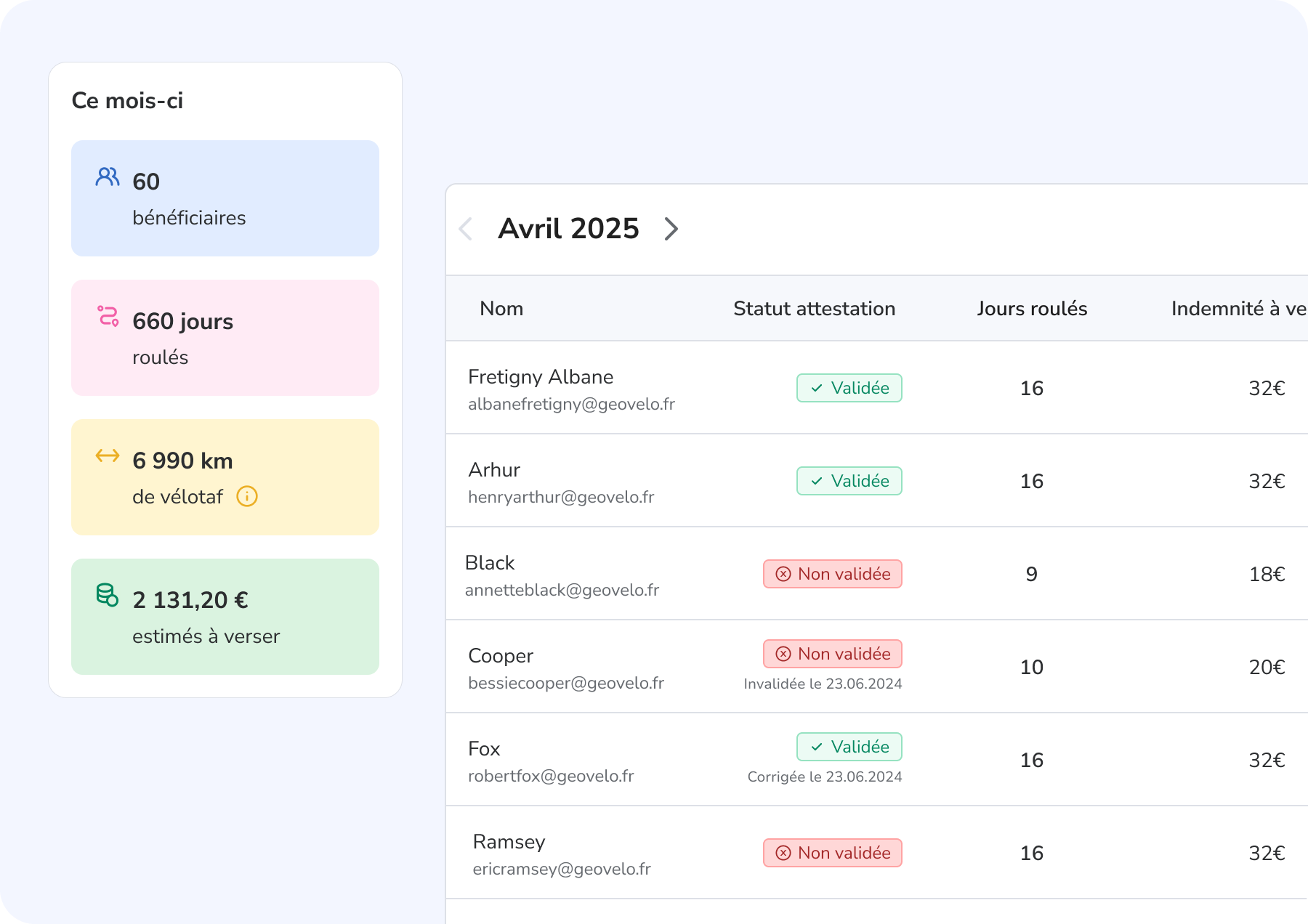Click the jours roulés route icon
Screen dimensions: 1308x924
pyautogui.click(x=108, y=316)
